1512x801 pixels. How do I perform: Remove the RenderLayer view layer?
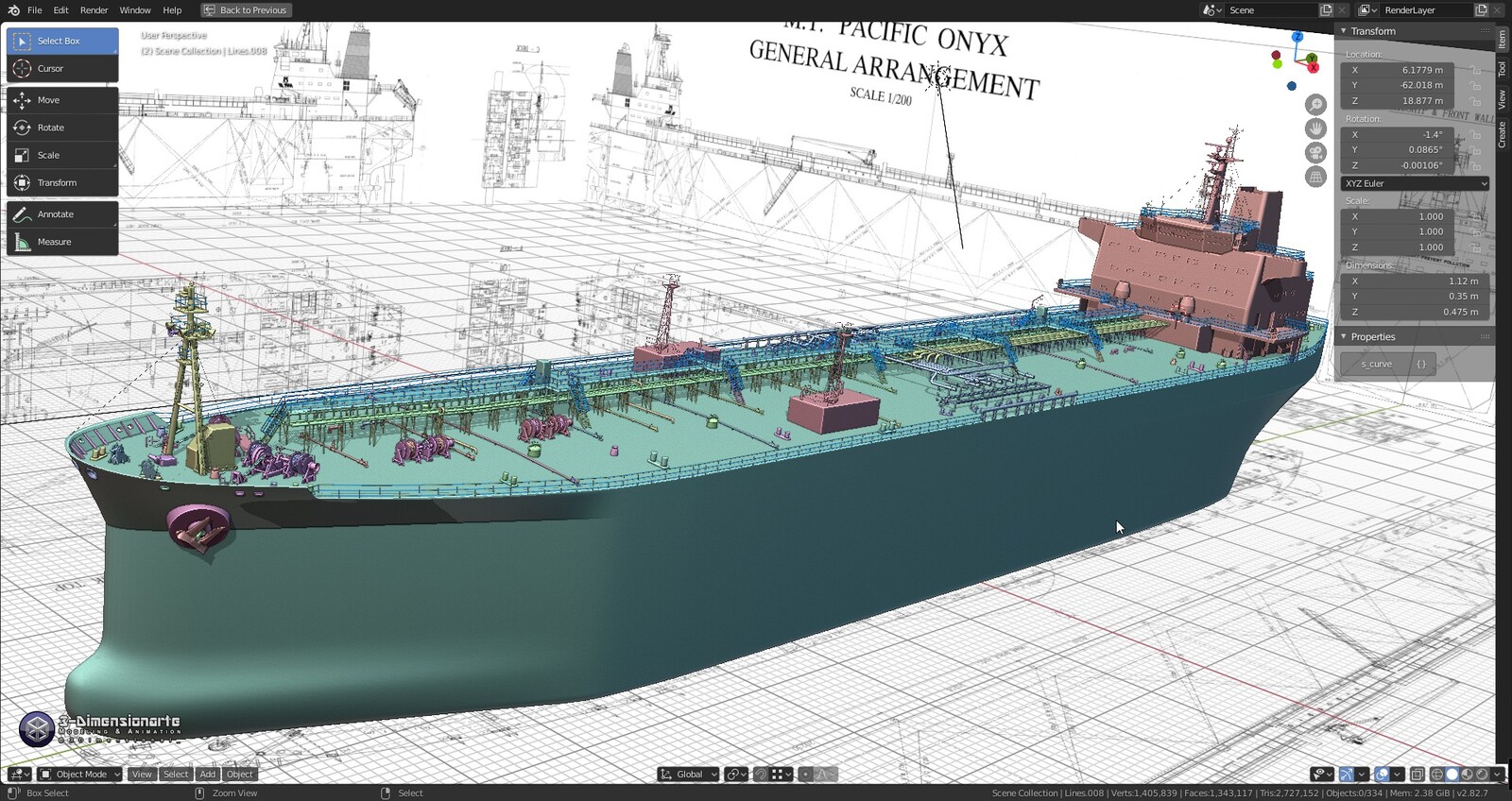1498,10
